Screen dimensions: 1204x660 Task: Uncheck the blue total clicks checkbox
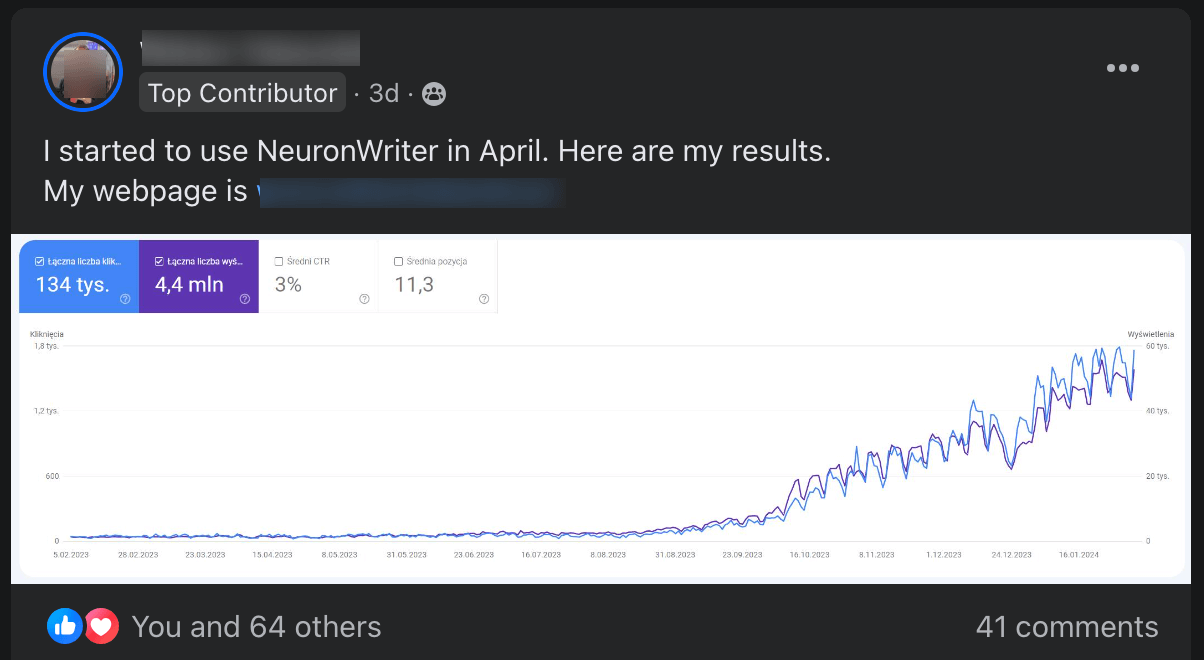click(39, 261)
